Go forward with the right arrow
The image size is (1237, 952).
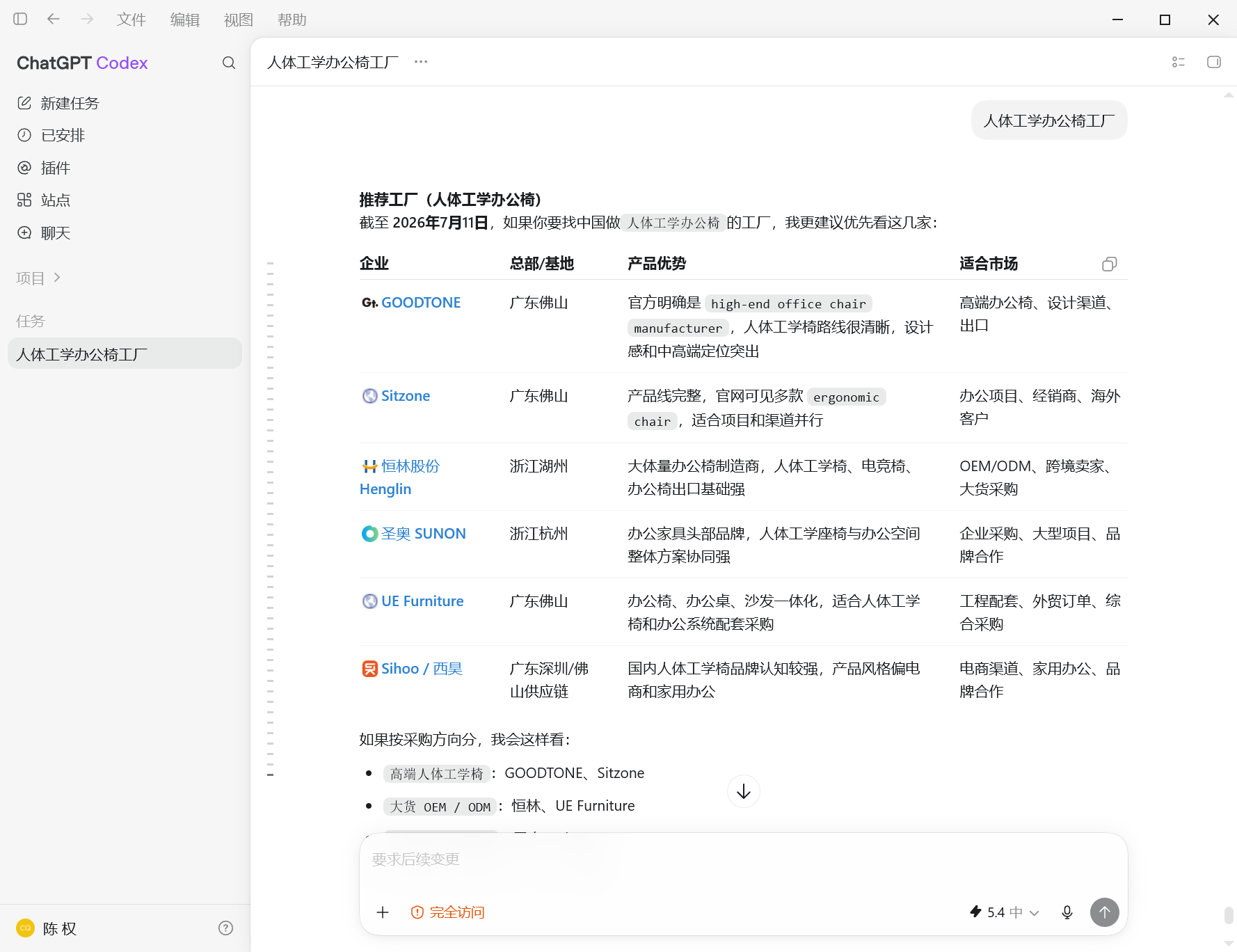coord(87,19)
